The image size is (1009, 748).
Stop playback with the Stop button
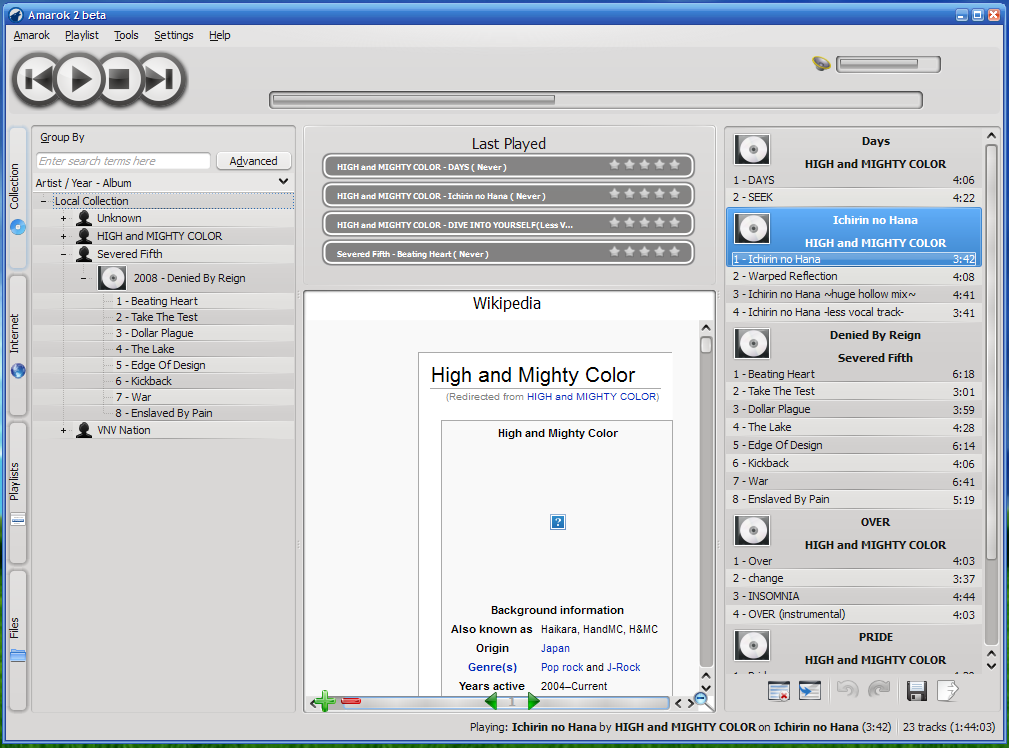120,80
